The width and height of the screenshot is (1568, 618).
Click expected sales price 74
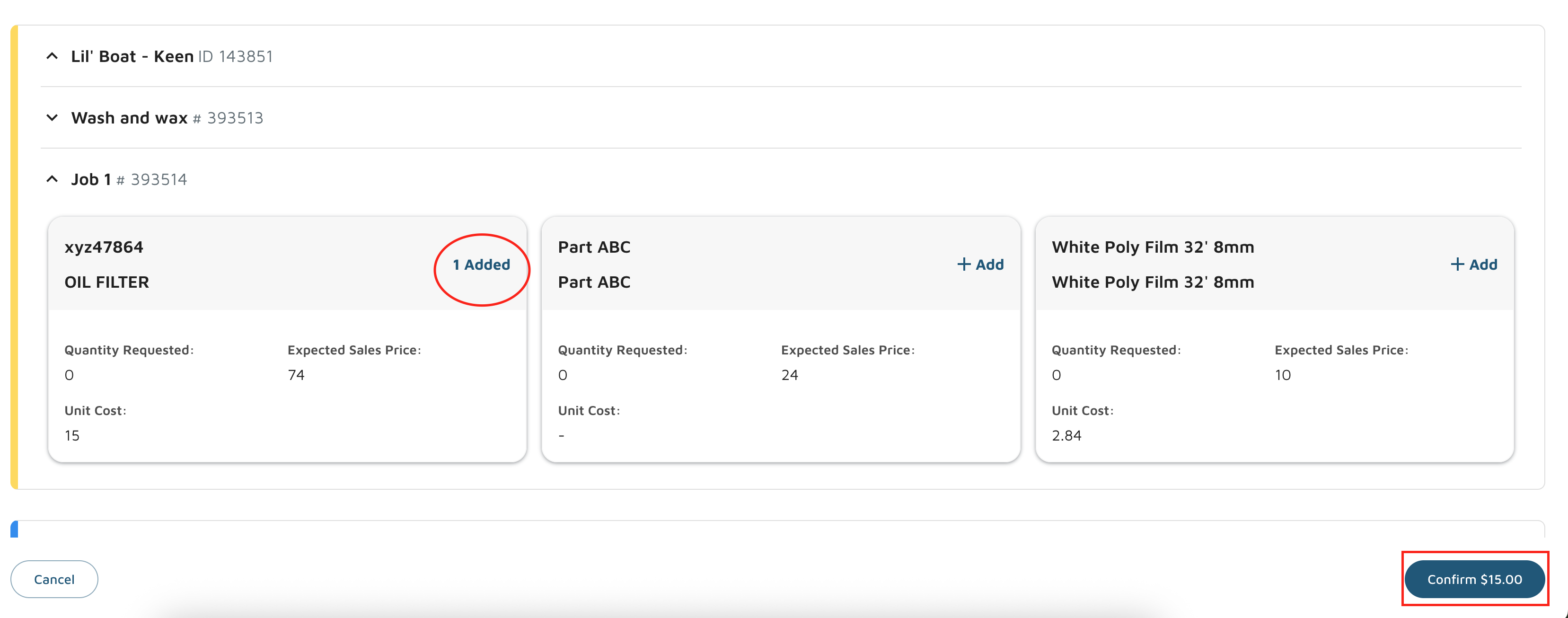pos(296,375)
